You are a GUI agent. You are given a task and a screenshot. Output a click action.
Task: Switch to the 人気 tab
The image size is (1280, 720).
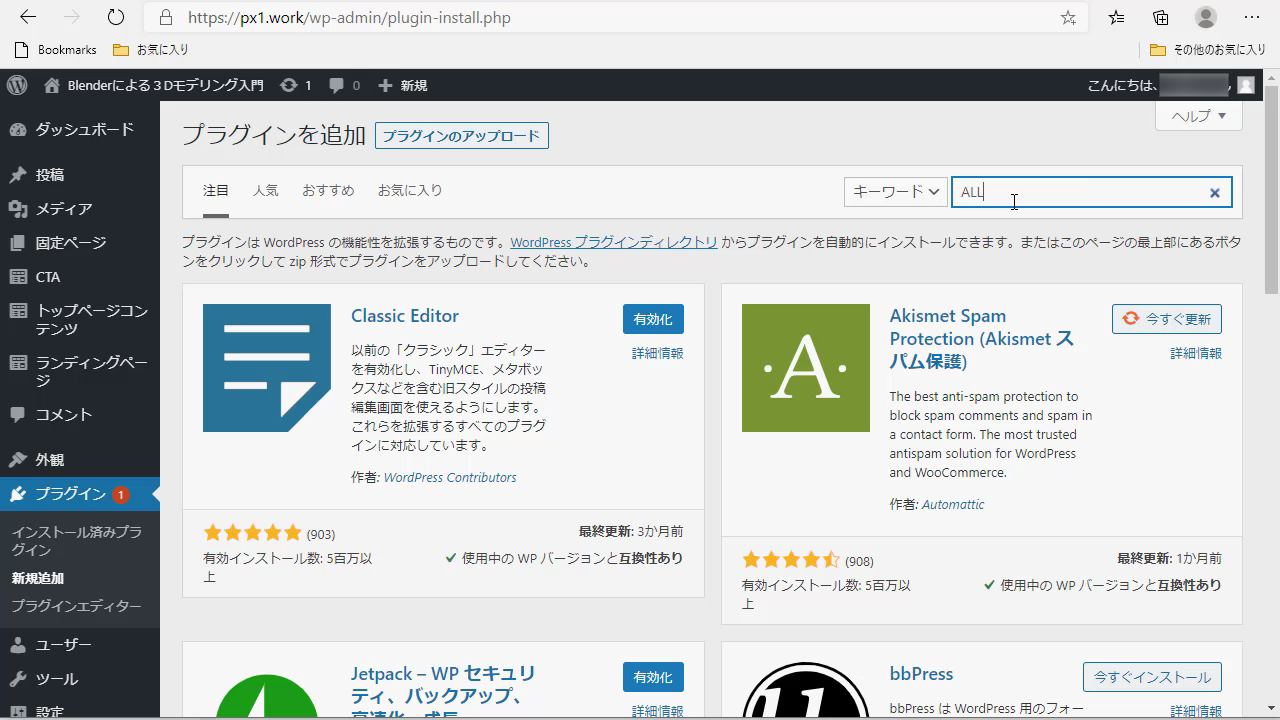[265, 190]
